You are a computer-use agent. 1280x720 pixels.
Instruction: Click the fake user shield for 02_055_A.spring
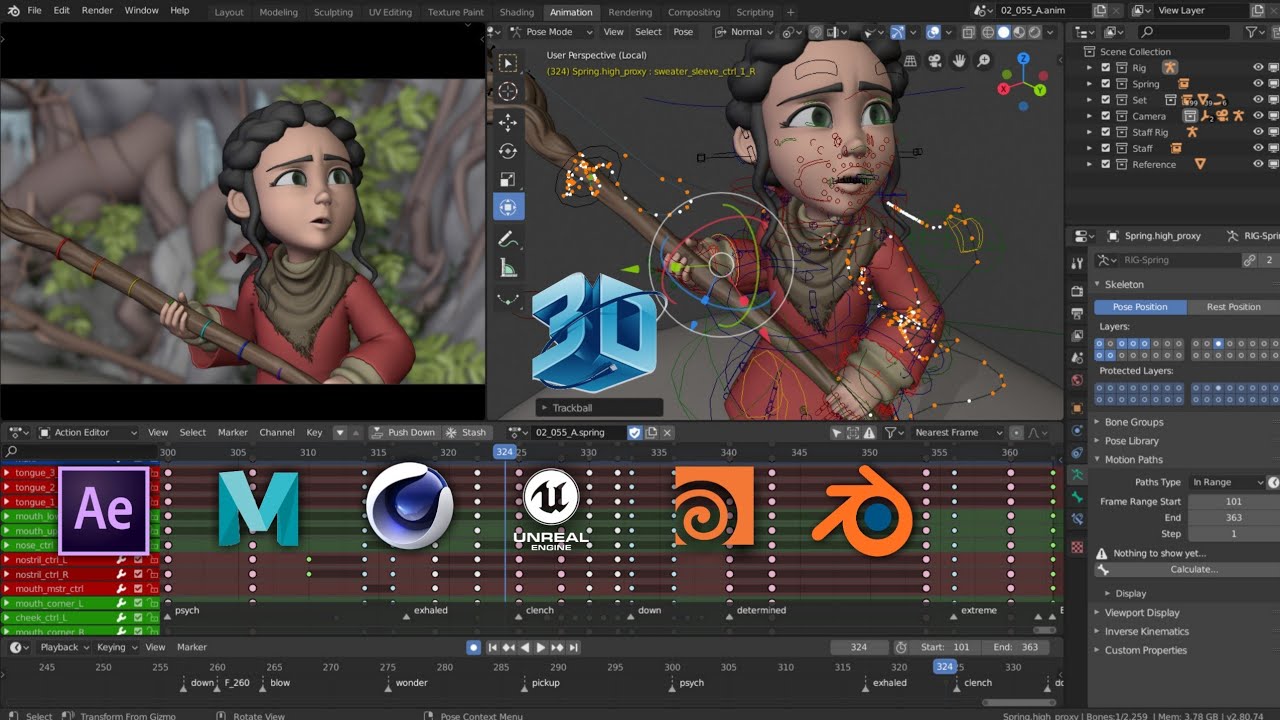tap(634, 433)
